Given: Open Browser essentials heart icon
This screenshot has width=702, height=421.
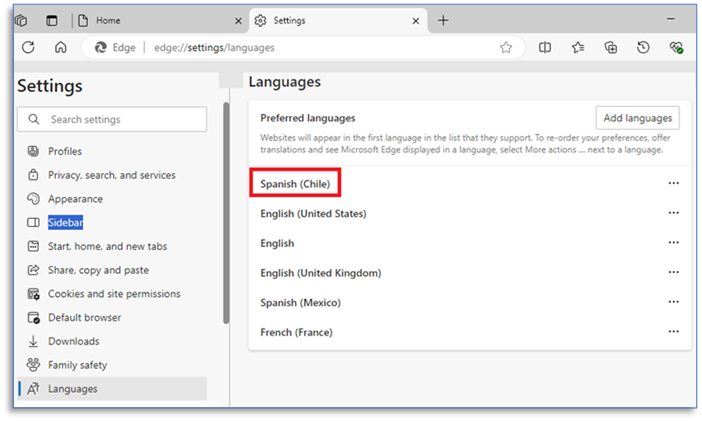Looking at the screenshot, I should (676, 47).
